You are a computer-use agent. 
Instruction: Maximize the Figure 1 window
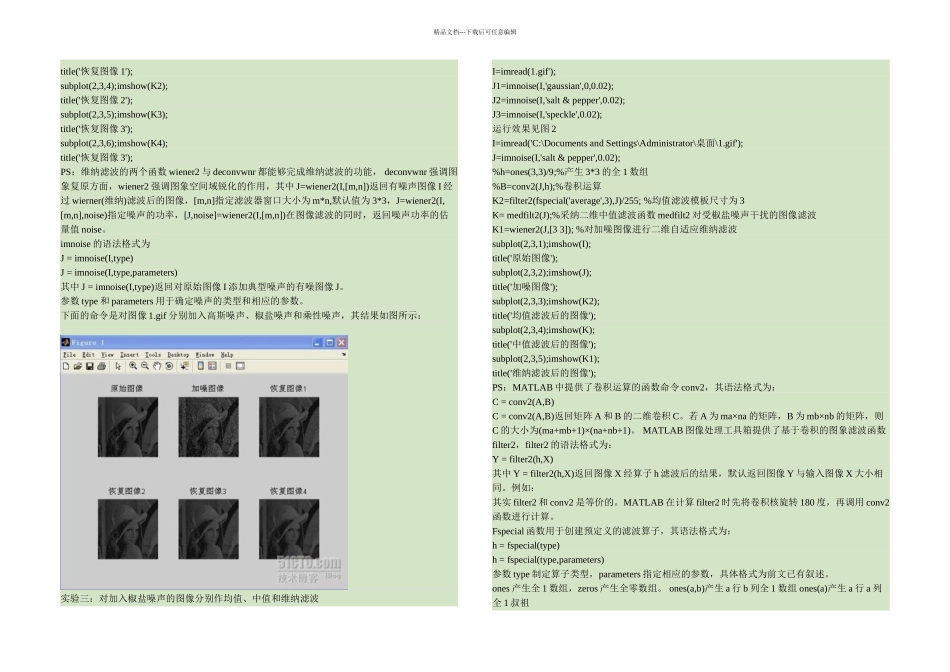[x=330, y=342]
